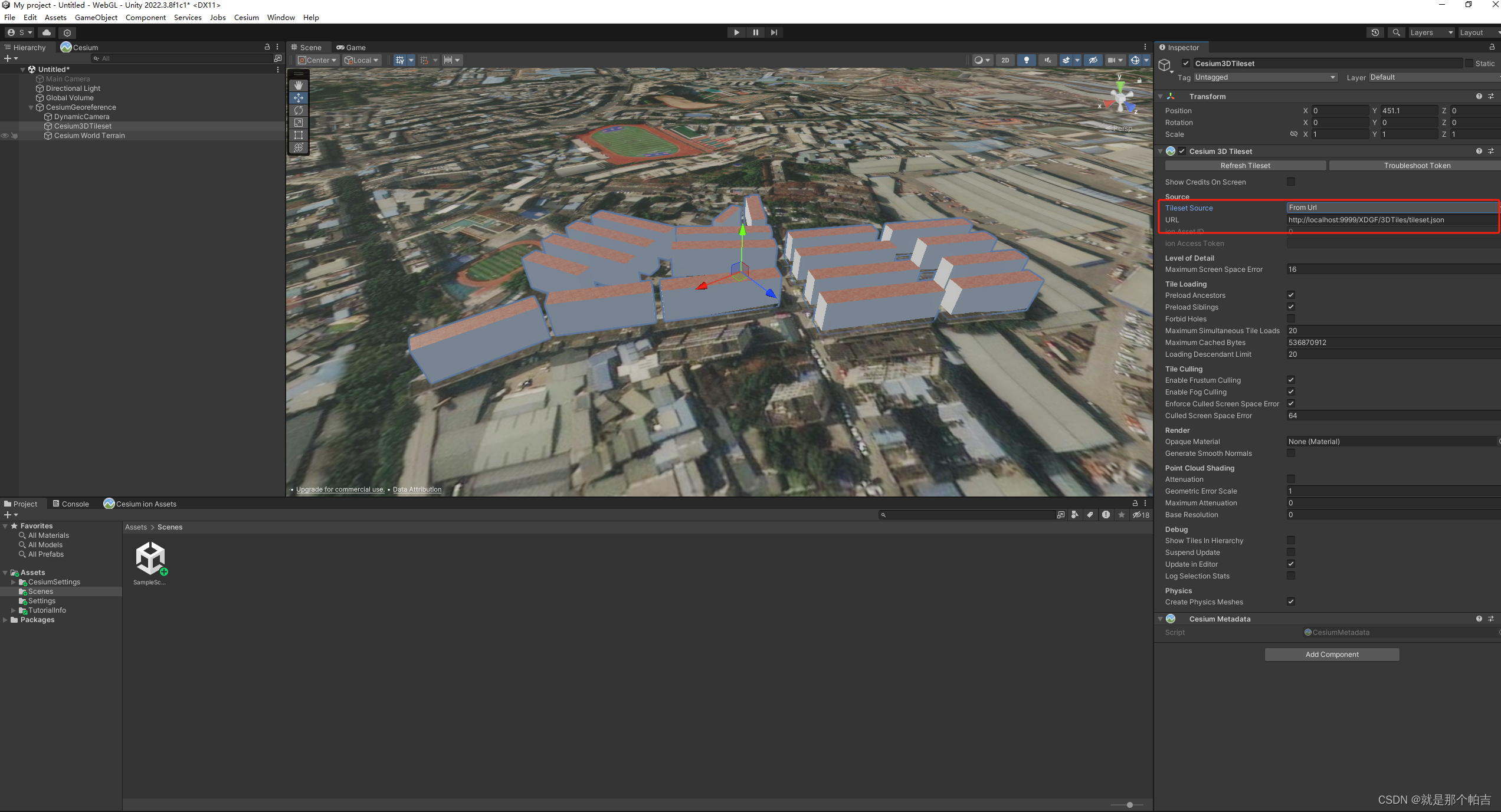Click Search by Import Log Type icon
Screen dimensions: 1501x812
point(1106,515)
